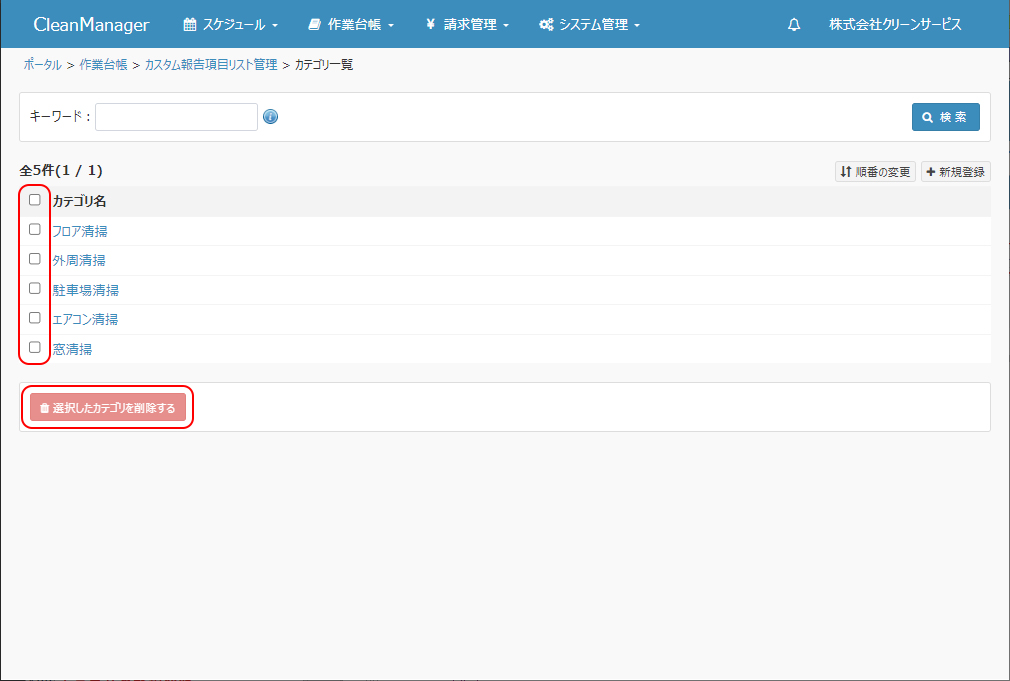
Task: Tick the 窓清掃 checkbox
Action: (x=35, y=347)
